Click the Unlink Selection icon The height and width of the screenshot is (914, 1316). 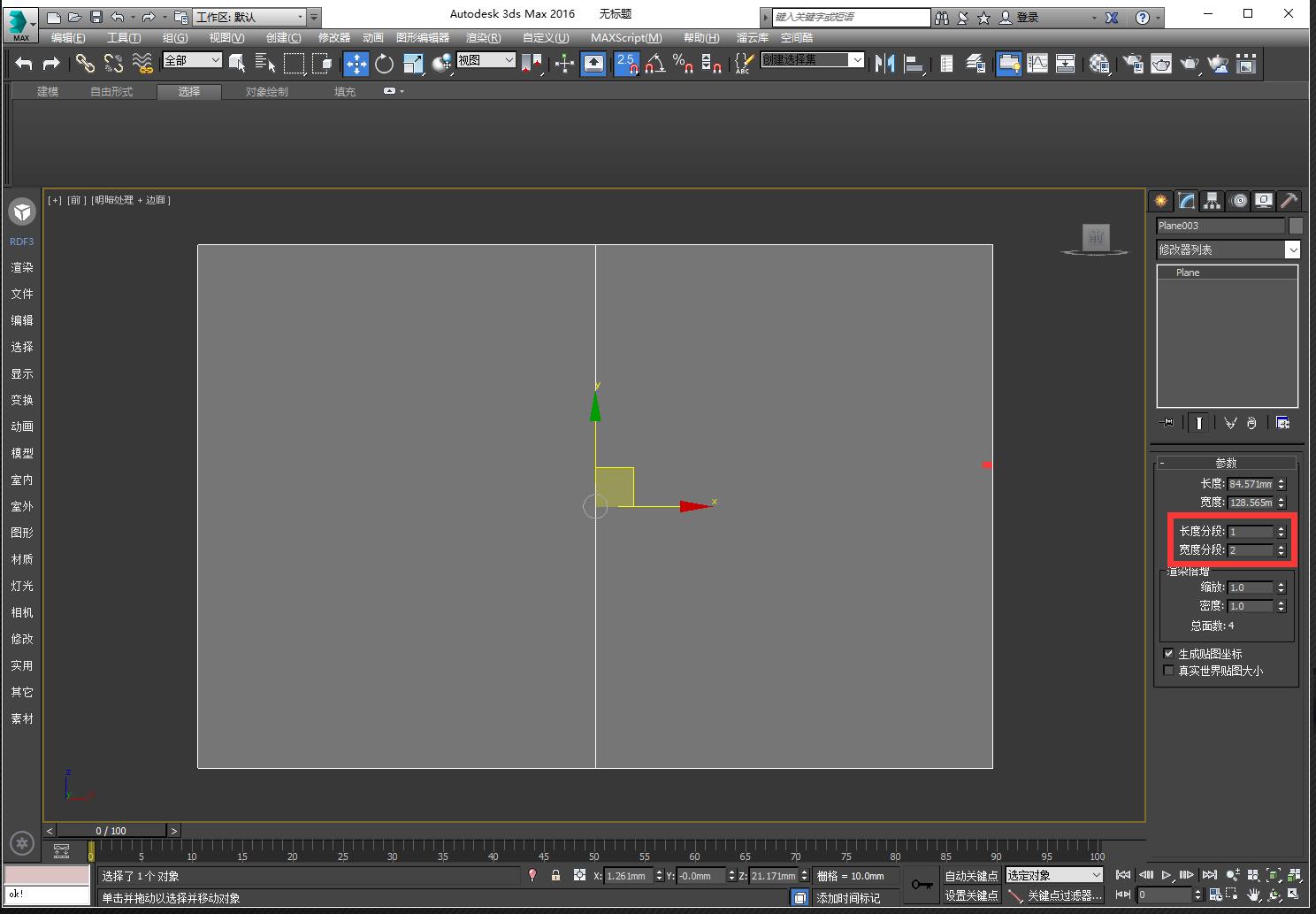pyautogui.click(x=113, y=63)
